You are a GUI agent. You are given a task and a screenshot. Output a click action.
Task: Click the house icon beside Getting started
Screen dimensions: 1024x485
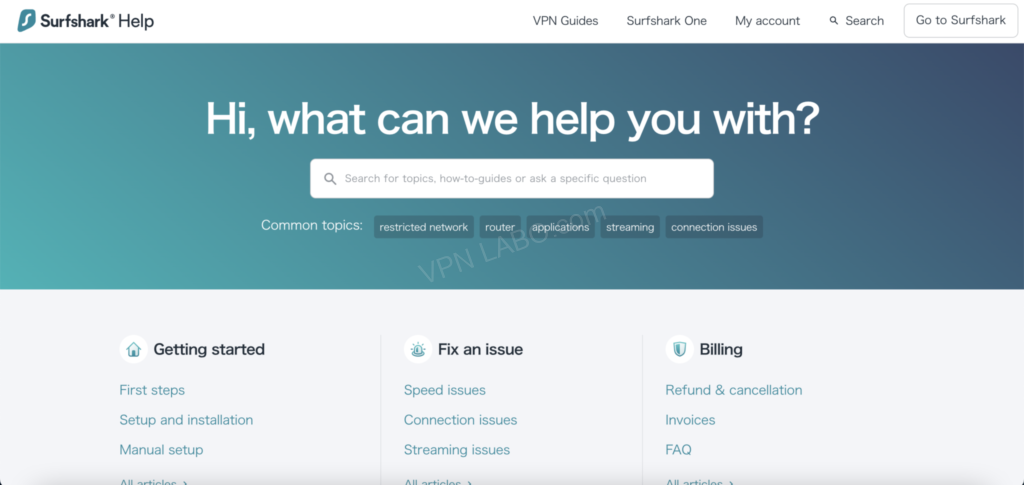[x=133, y=349]
